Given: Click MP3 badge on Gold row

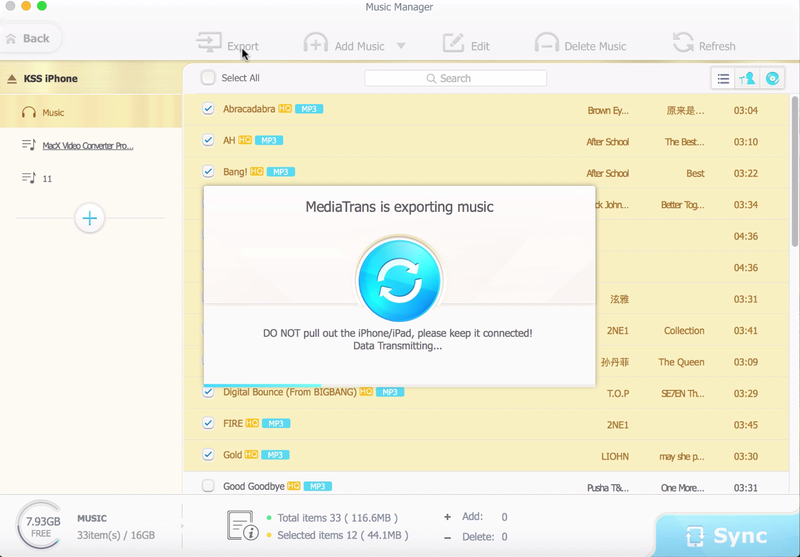Looking at the screenshot, I should click(x=275, y=455).
